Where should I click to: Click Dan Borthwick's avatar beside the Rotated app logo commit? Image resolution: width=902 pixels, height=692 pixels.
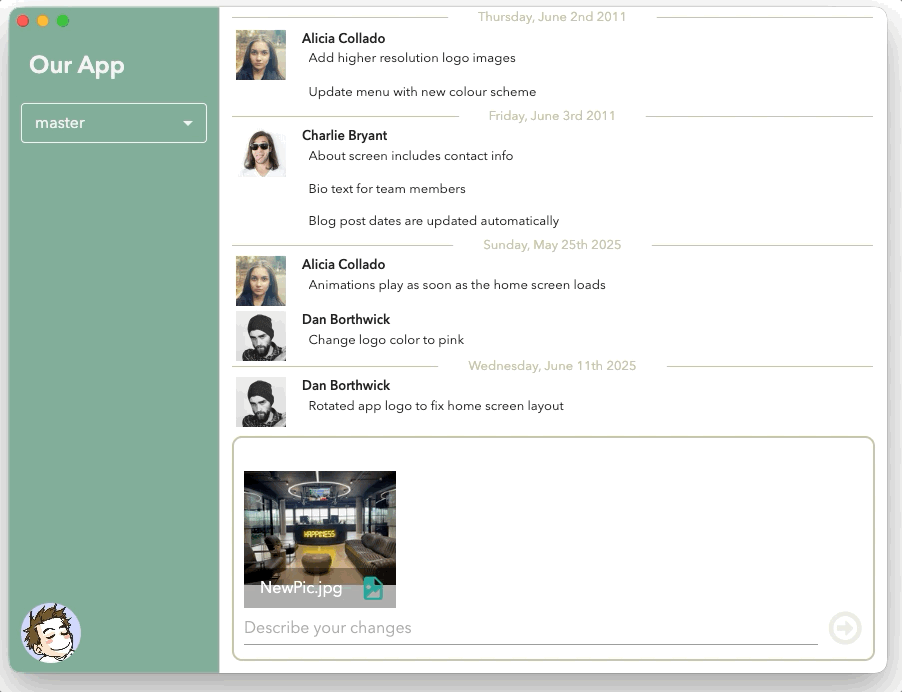261,402
